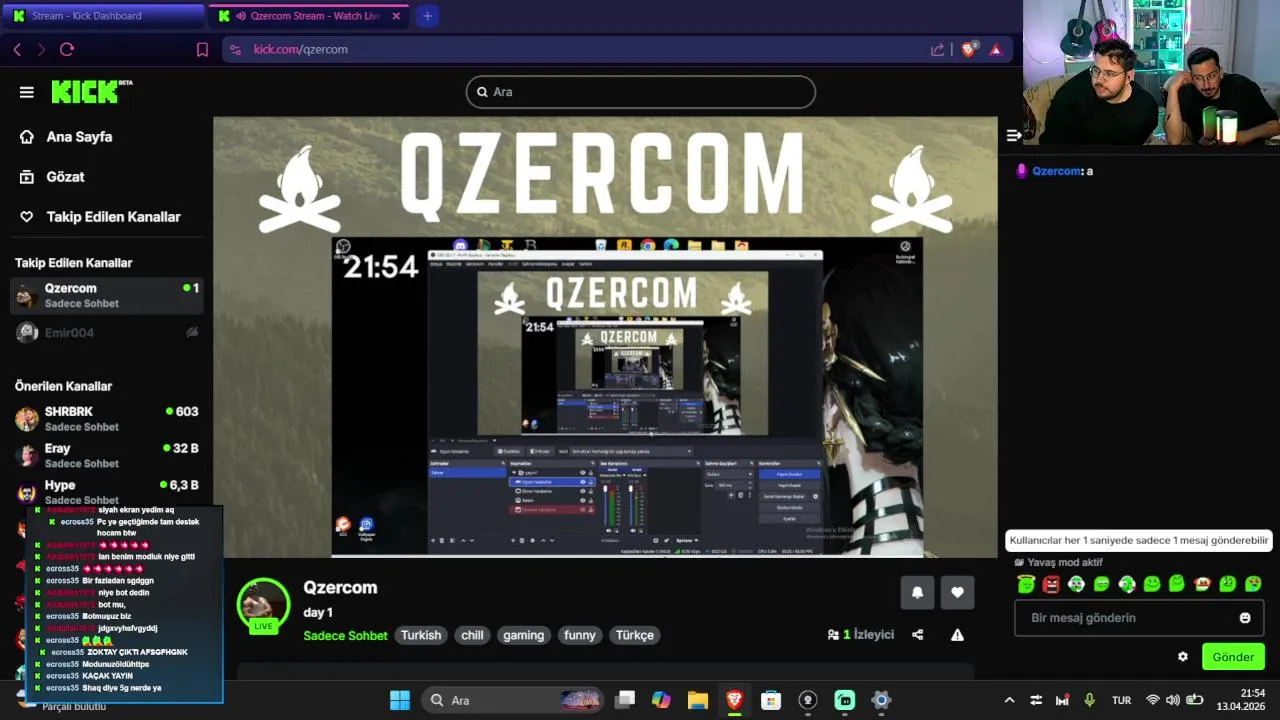This screenshot has width=1280, height=720.
Task: Open the recommended channel Hype
Action: pyautogui.click(x=107, y=491)
